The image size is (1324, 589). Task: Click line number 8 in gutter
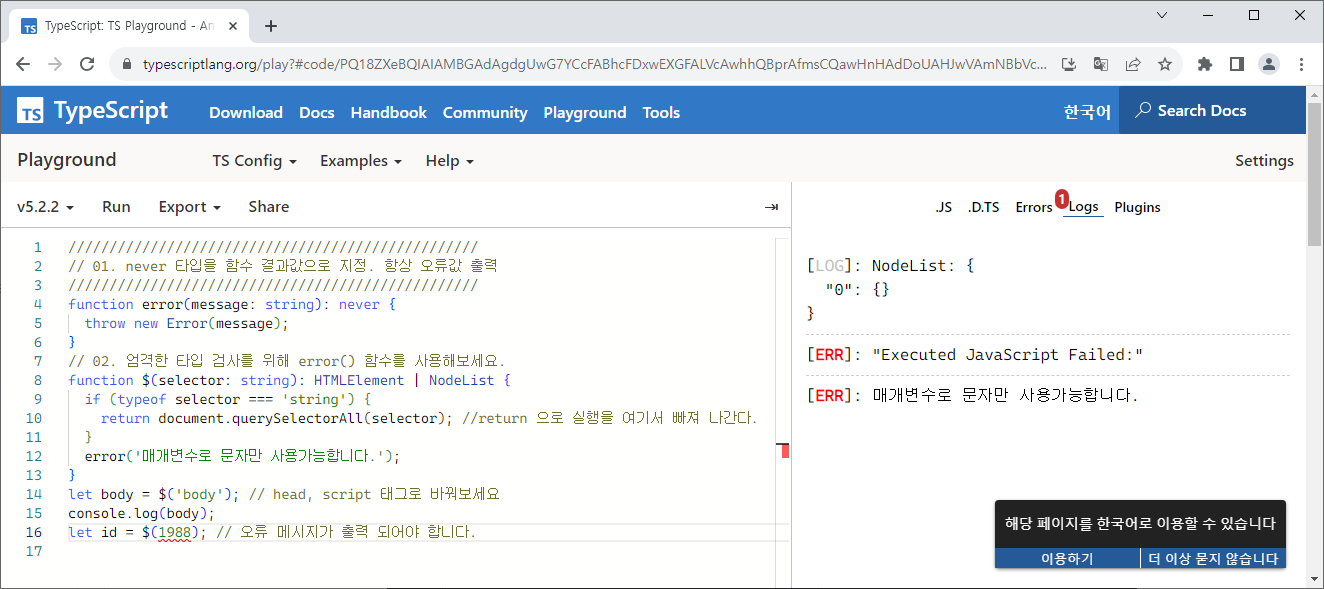[38, 380]
